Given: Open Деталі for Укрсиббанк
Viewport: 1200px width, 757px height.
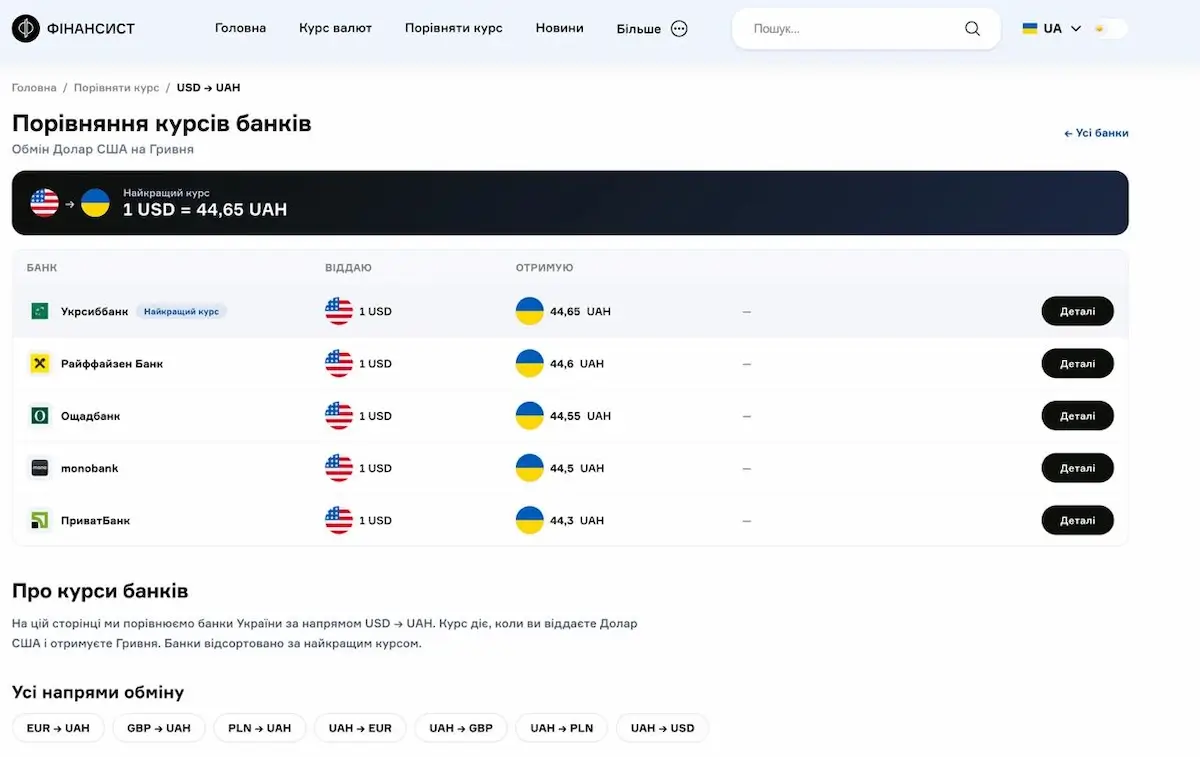Looking at the screenshot, I should click(x=1078, y=311).
